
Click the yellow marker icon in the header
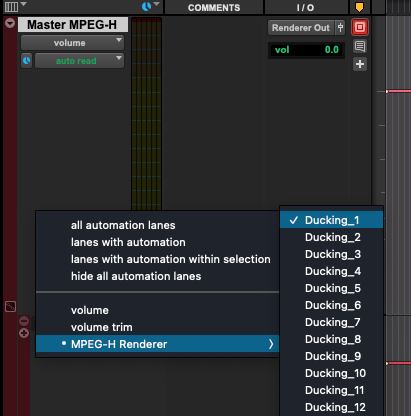point(359,7)
